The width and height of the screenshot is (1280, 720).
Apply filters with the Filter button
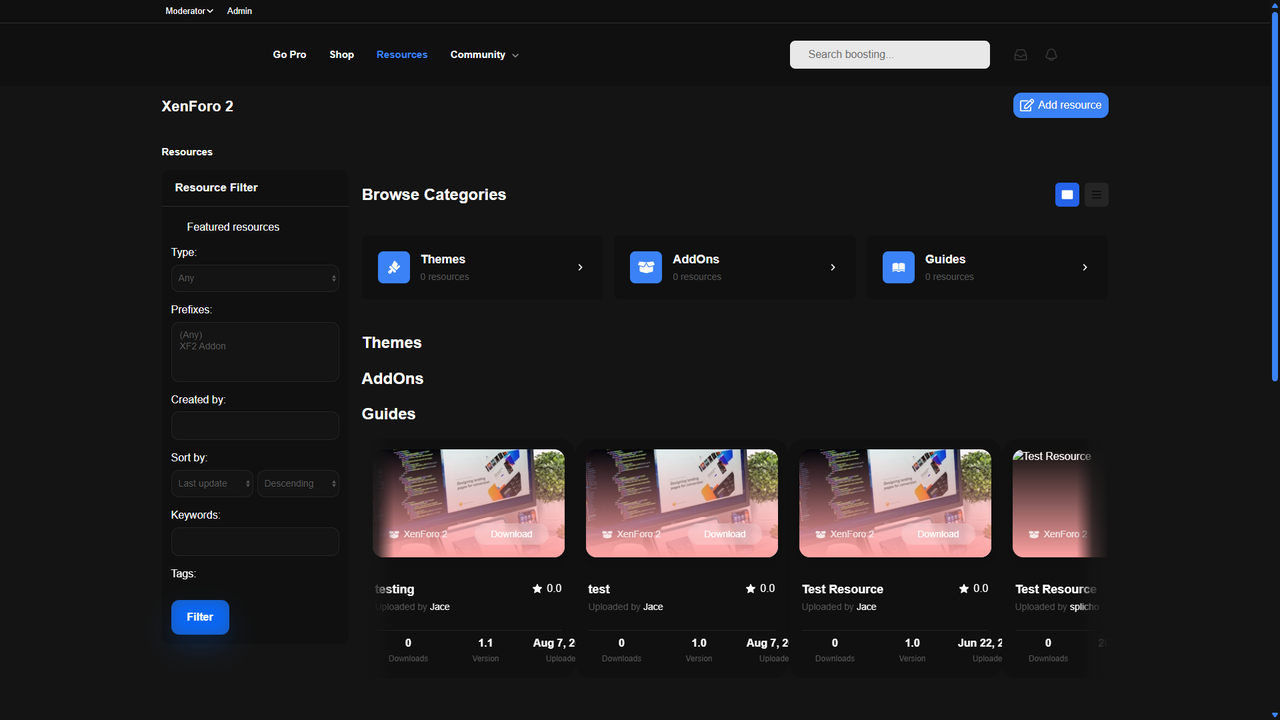pos(200,617)
